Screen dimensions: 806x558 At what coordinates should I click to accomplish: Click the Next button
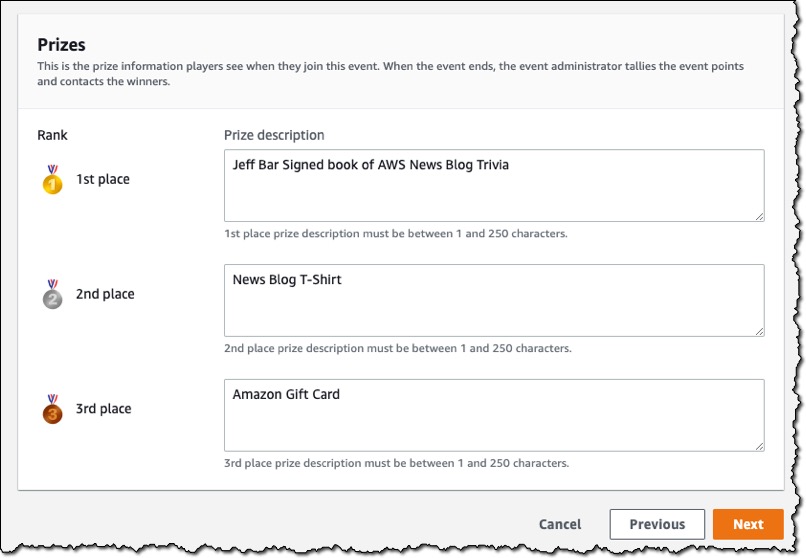coord(748,524)
